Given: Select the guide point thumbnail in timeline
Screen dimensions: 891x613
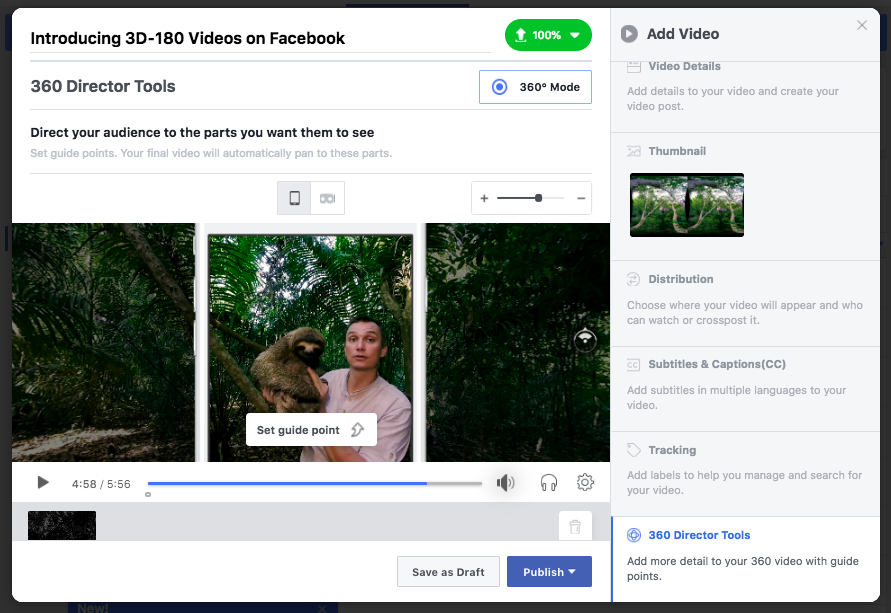Looking at the screenshot, I should [62, 526].
